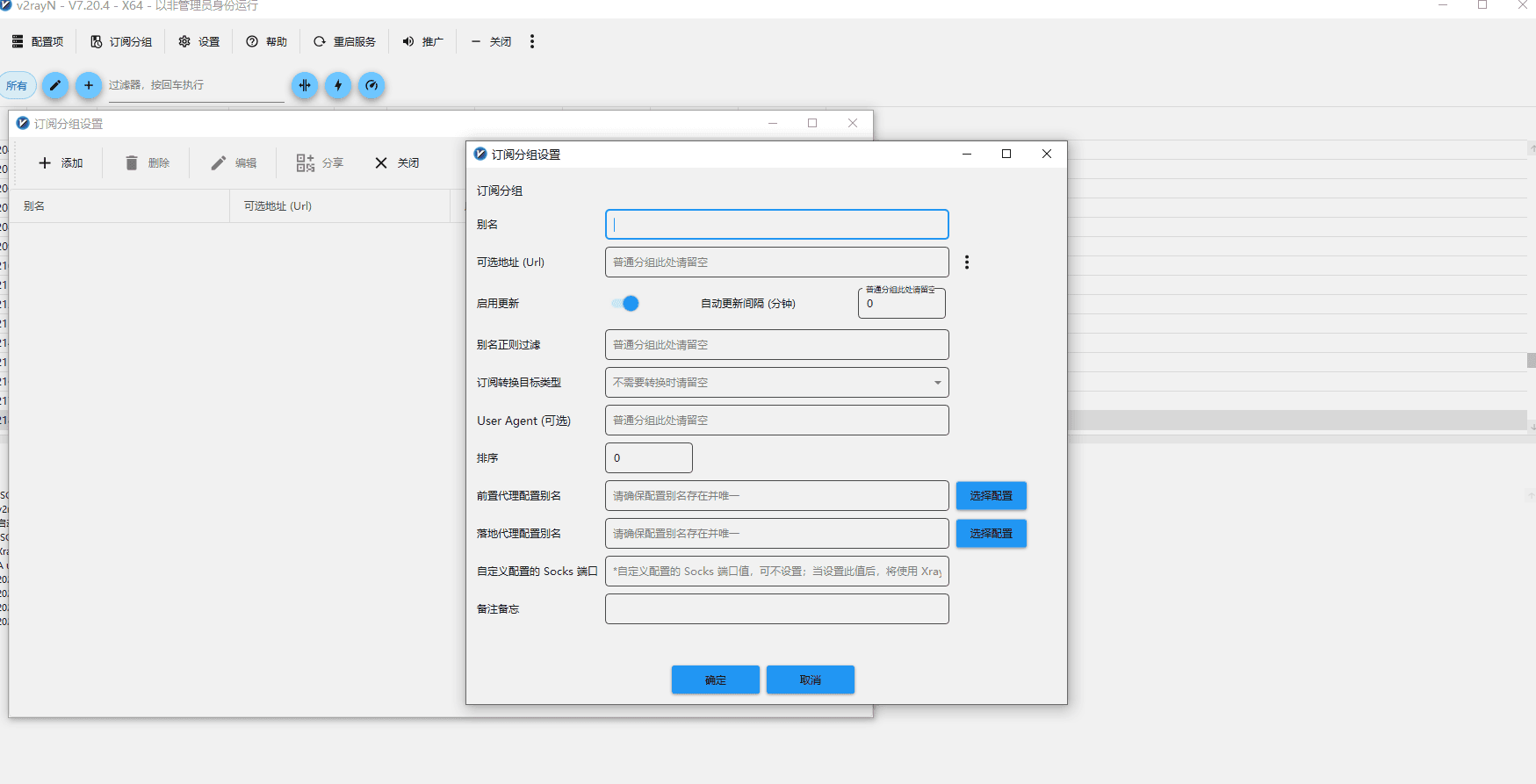Open the 配置项 menu

coord(38,41)
